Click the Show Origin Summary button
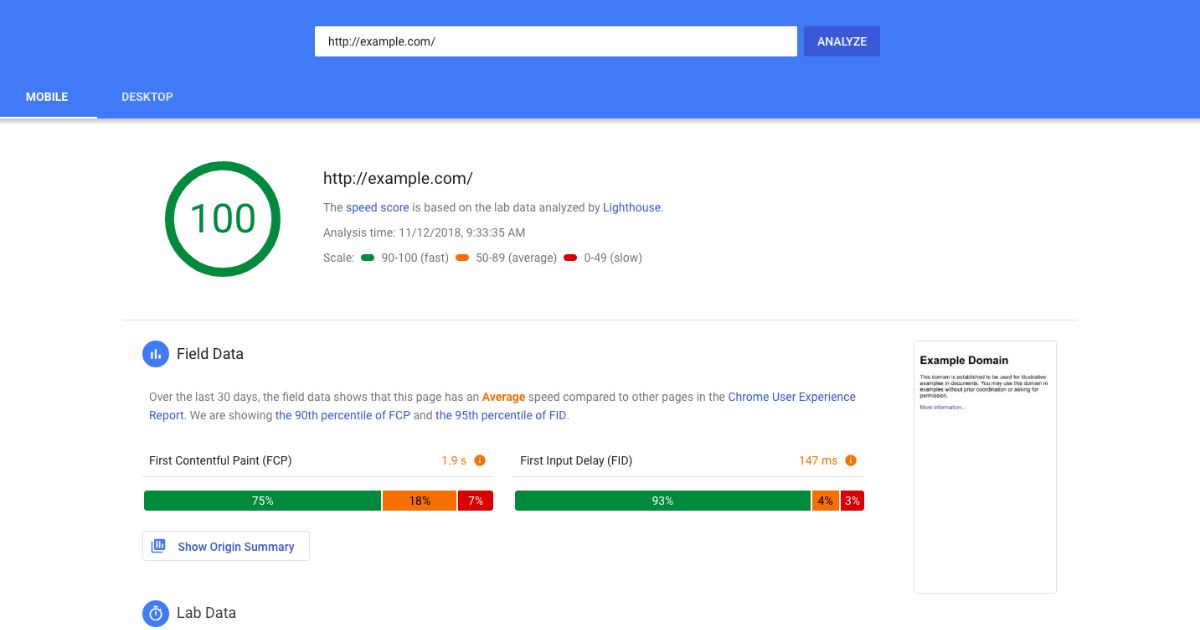The width and height of the screenshot is (1200, 630). (x=226, y=546)
